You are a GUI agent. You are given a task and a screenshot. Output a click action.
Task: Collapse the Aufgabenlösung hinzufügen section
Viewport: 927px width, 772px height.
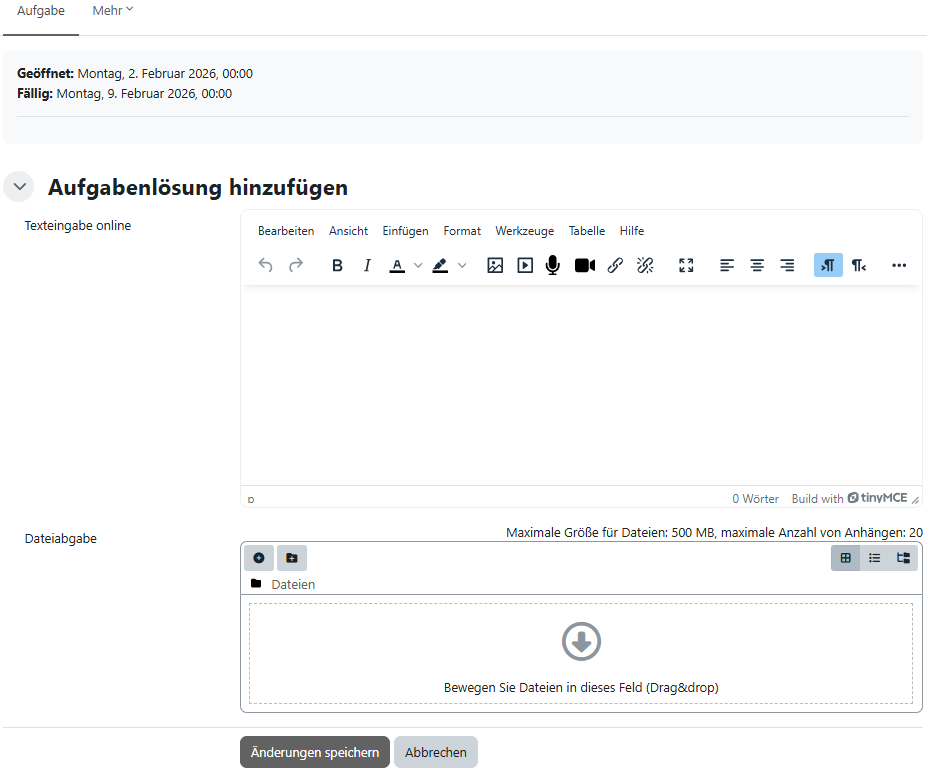pyautogui.click(x=19, y=187)
